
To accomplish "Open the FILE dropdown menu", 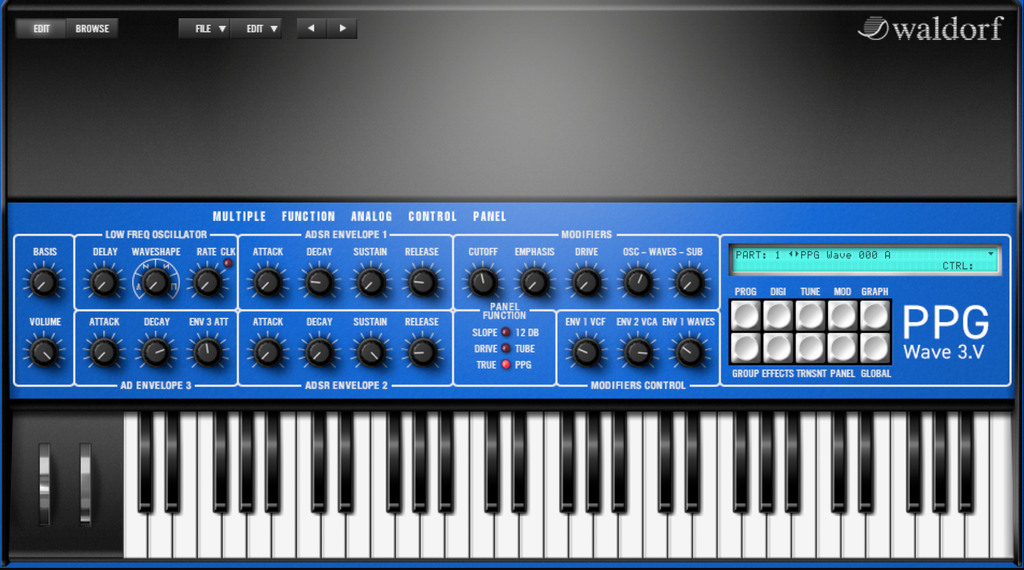I will (204, 29).
